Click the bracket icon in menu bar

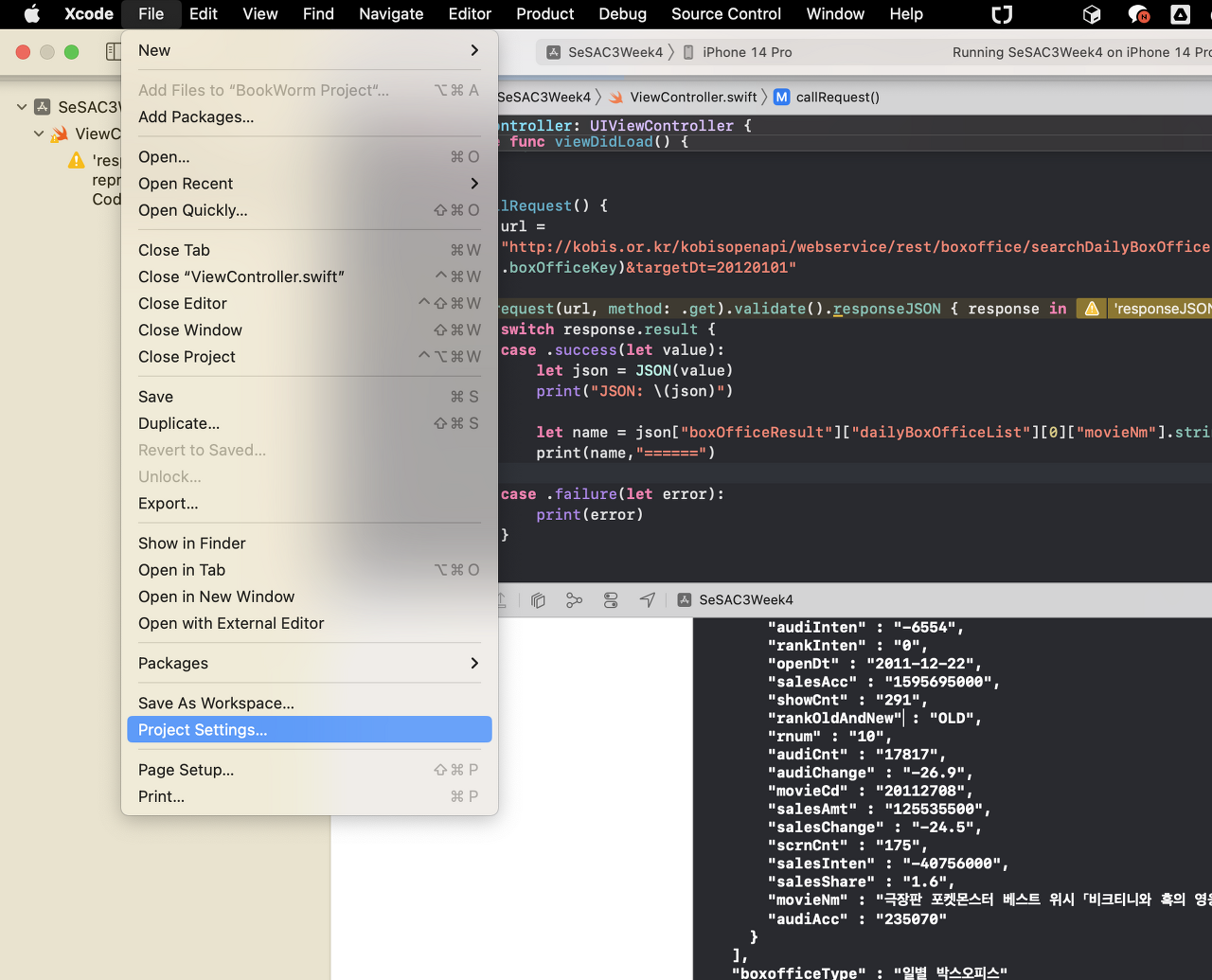point(1002,14)
